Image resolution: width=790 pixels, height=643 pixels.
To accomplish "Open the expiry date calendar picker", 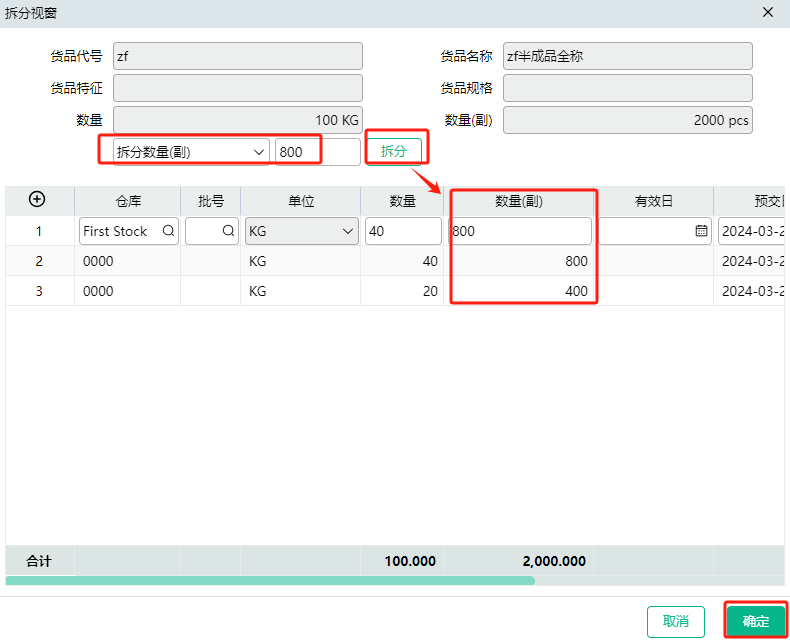I will 701,231.
